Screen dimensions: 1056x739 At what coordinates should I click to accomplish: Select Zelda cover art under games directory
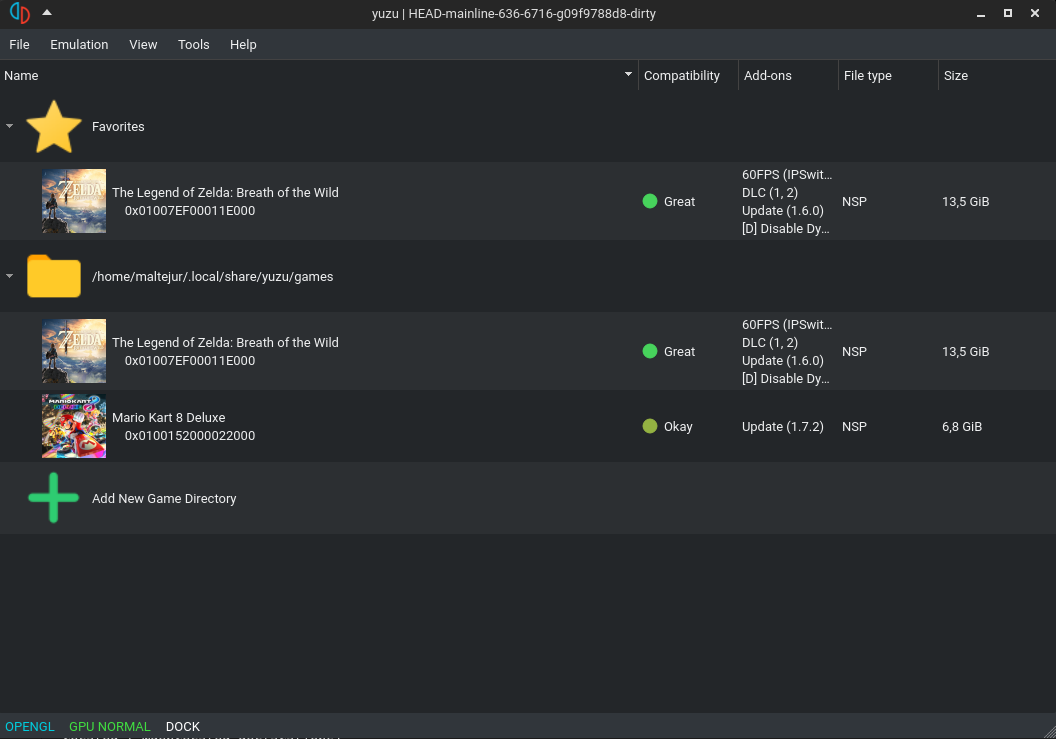[x=74, y=351]
